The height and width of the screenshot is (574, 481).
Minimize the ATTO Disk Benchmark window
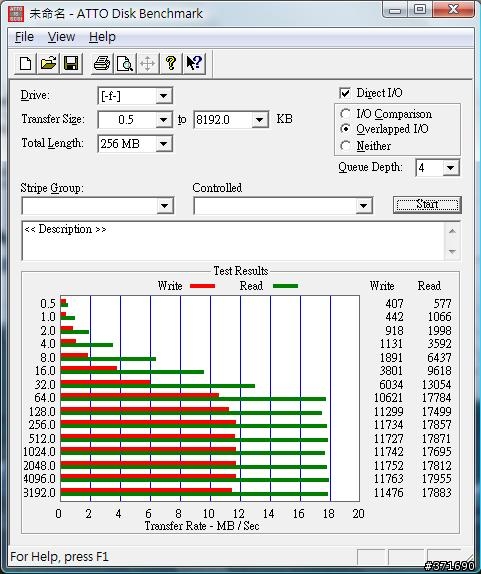click(395, 10)
